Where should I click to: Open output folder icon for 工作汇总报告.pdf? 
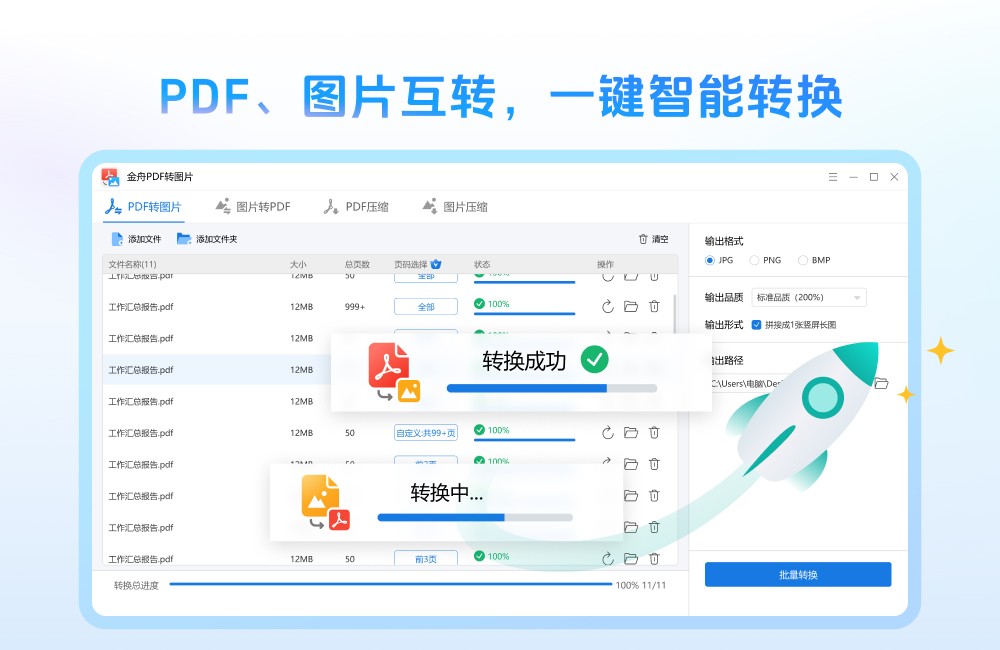(631, 305)
